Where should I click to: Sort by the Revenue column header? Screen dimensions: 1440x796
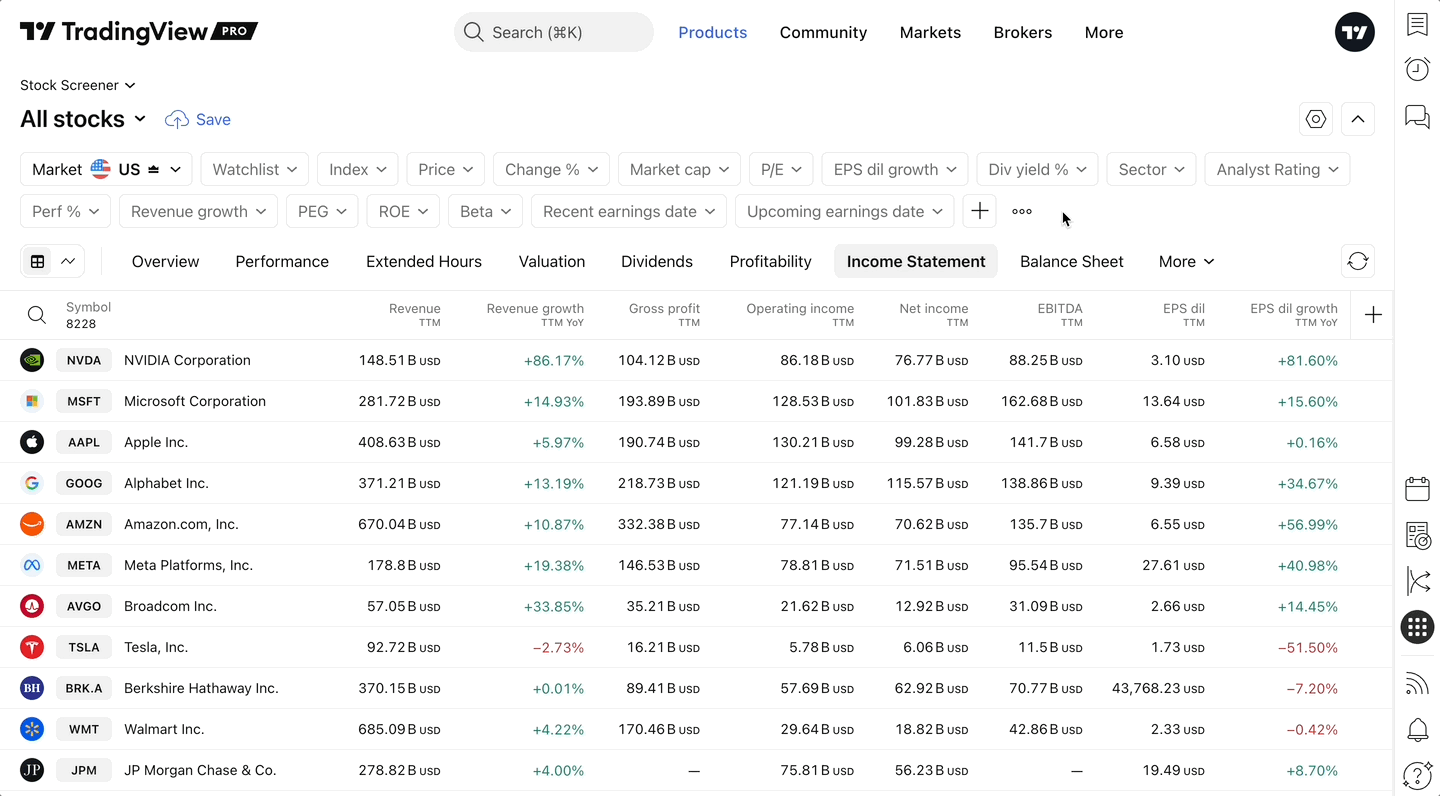coord(415,315)
